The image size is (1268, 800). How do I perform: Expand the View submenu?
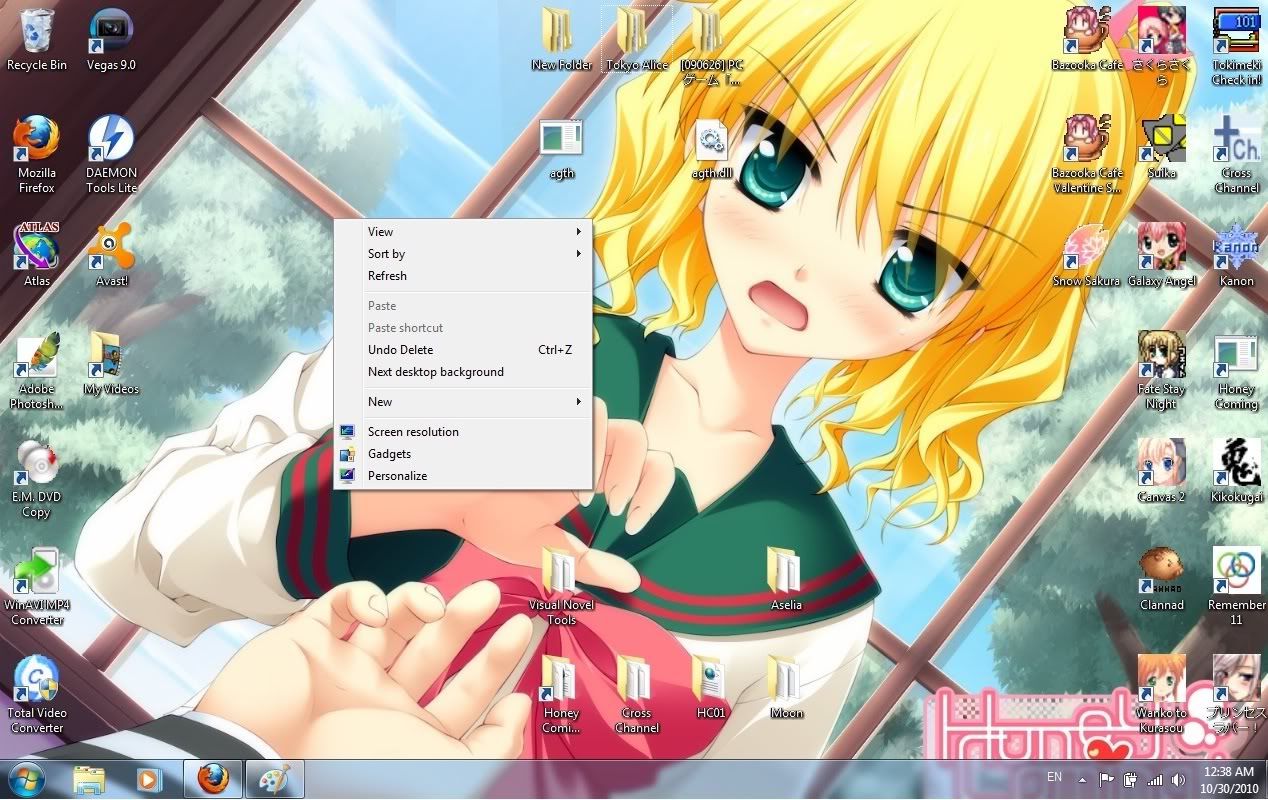click(463, 232)
